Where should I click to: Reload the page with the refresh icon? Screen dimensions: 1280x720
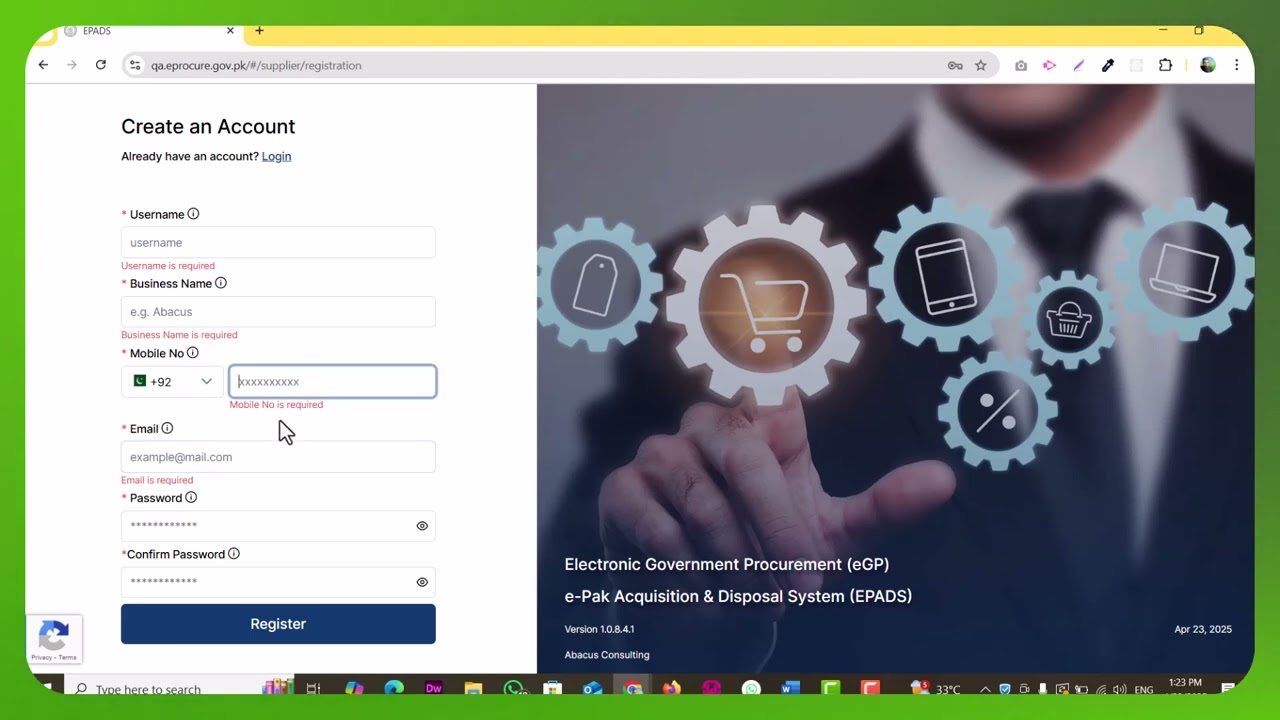coord(101,65)
